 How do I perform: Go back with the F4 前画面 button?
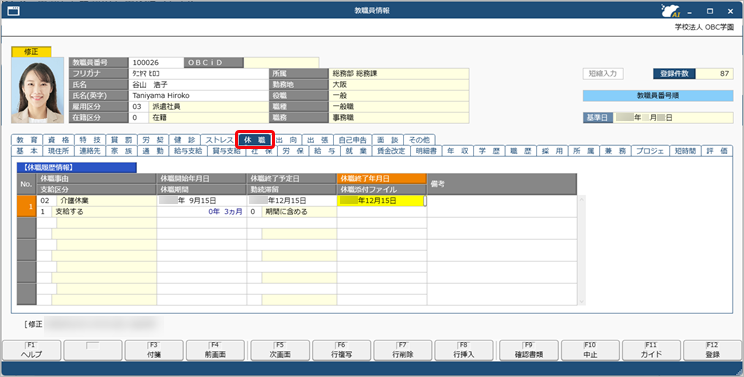click(x=215, y=350)
